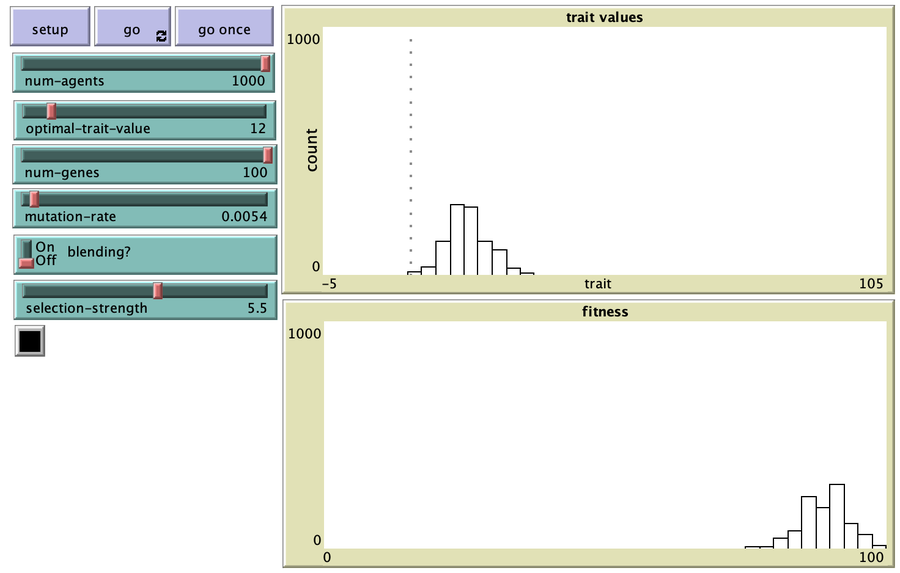Toggle the blending? switch
This screenshot has height=573, width=900.
tap(26, 254)
